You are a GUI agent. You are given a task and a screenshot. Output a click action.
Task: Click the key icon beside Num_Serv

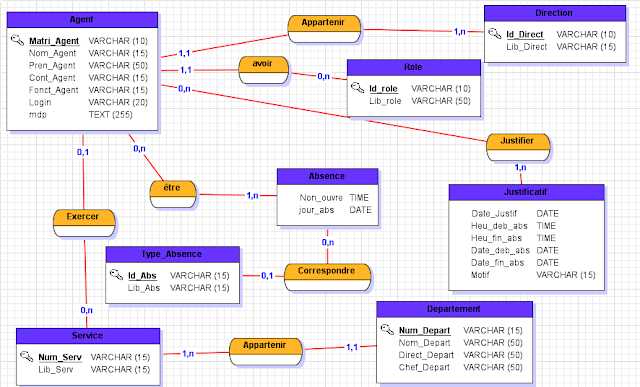pyautogui.click(x=27, y=356)
